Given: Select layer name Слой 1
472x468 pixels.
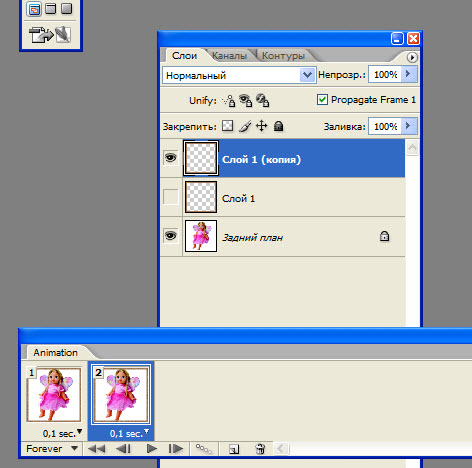Looking at the screenshot, I should (x=238, y=199).
